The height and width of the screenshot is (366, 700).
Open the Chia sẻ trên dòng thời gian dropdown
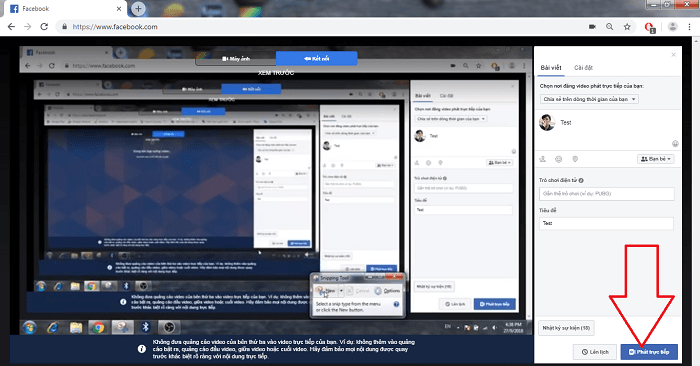tap(589, 99)
